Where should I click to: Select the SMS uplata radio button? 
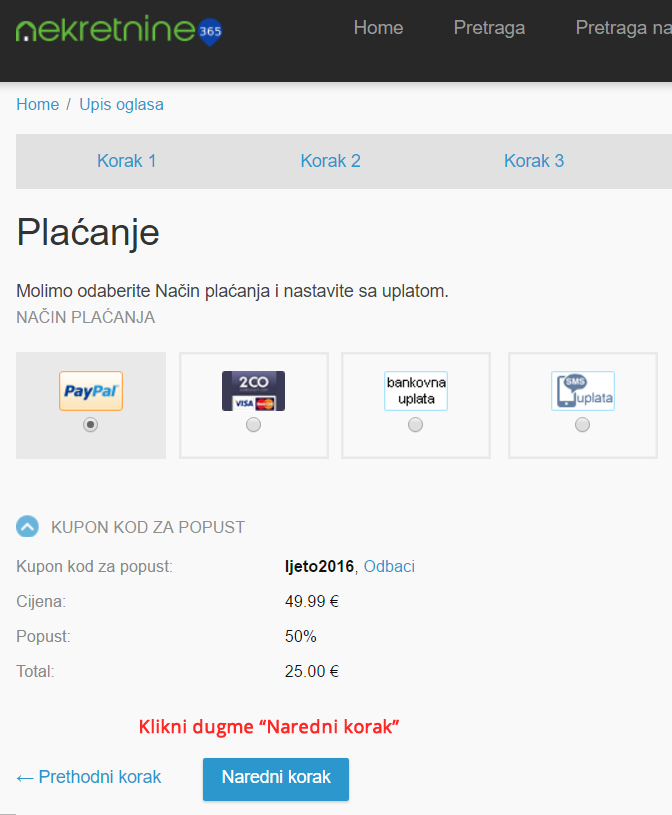click(x=583, y=425)
